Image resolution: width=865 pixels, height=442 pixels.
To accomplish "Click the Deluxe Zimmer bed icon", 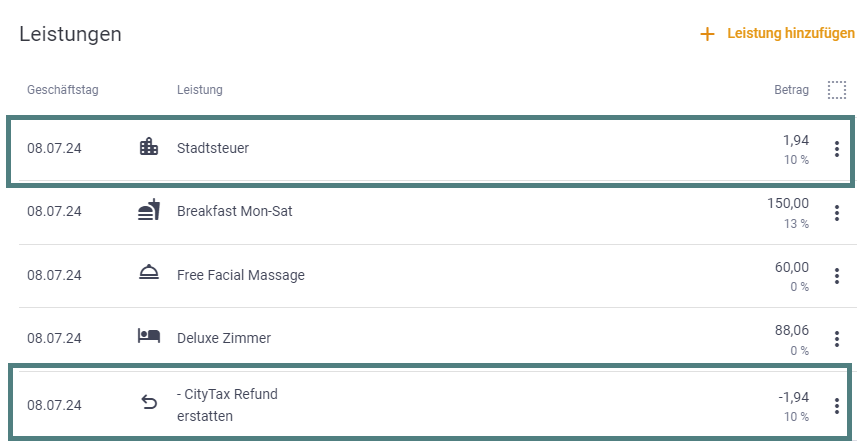I will [148, 336].
